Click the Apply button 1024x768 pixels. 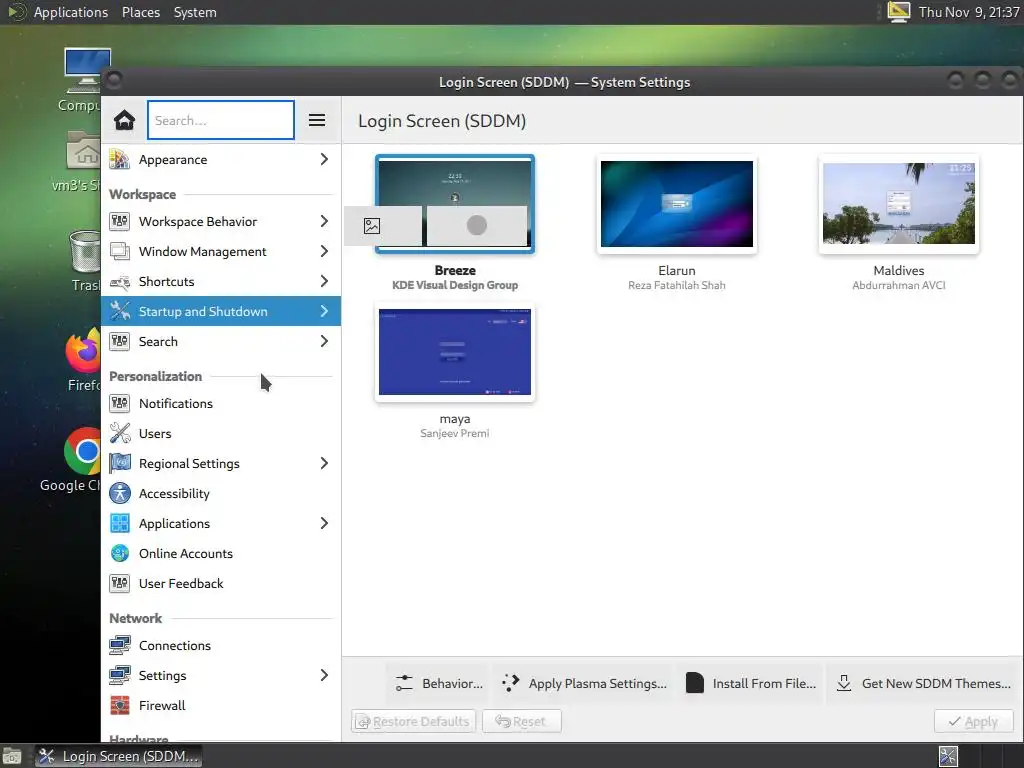pyautogui.click(x=973, y=722)
